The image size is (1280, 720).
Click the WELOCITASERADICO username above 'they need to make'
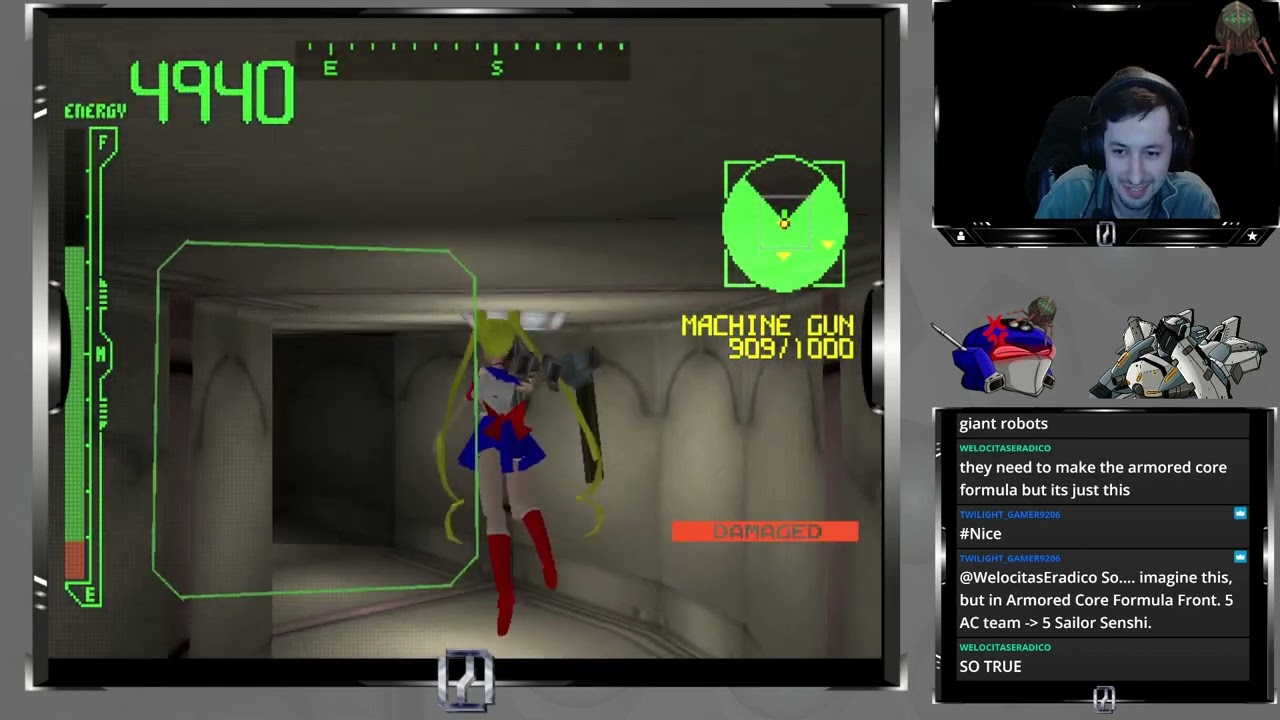coord(1005,448)
